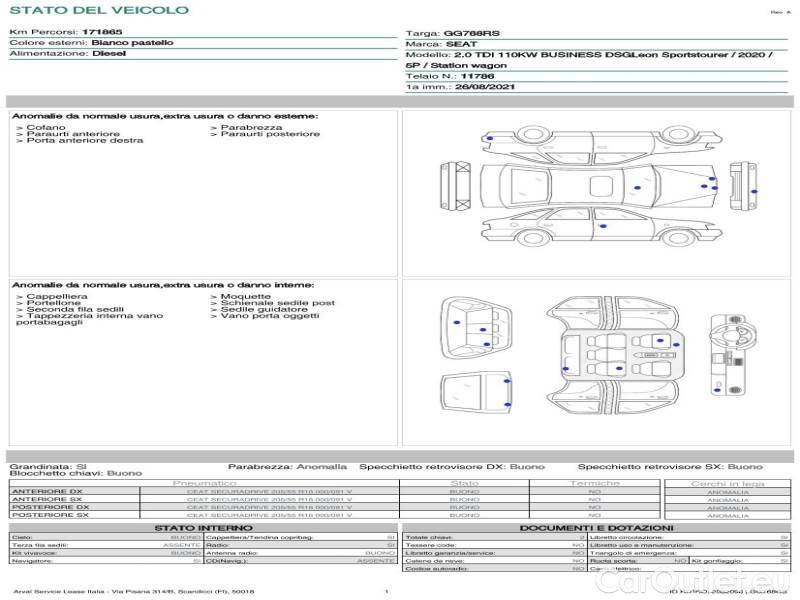Click the Pneumatico column header

(204, 483)
